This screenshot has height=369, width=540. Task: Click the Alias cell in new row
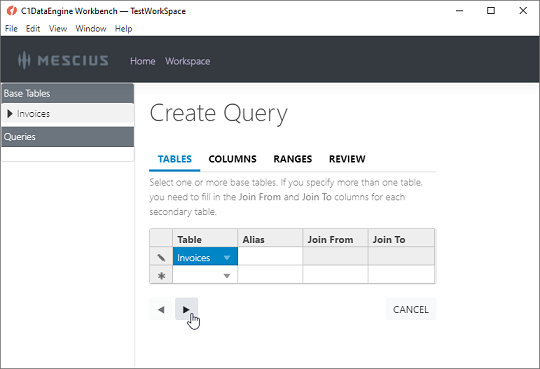point(270,274)
